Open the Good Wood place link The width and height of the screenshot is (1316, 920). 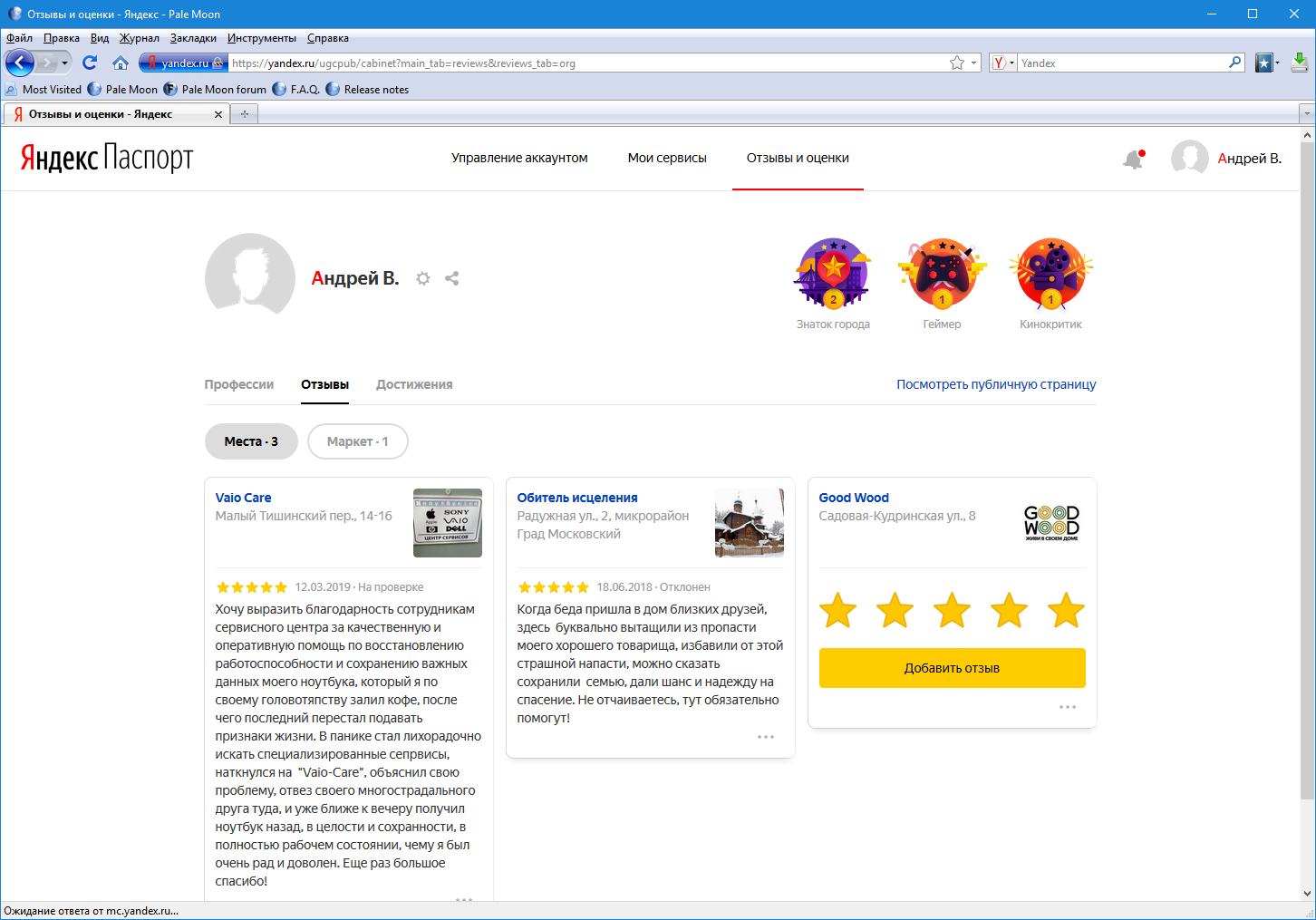coord(854,498)
